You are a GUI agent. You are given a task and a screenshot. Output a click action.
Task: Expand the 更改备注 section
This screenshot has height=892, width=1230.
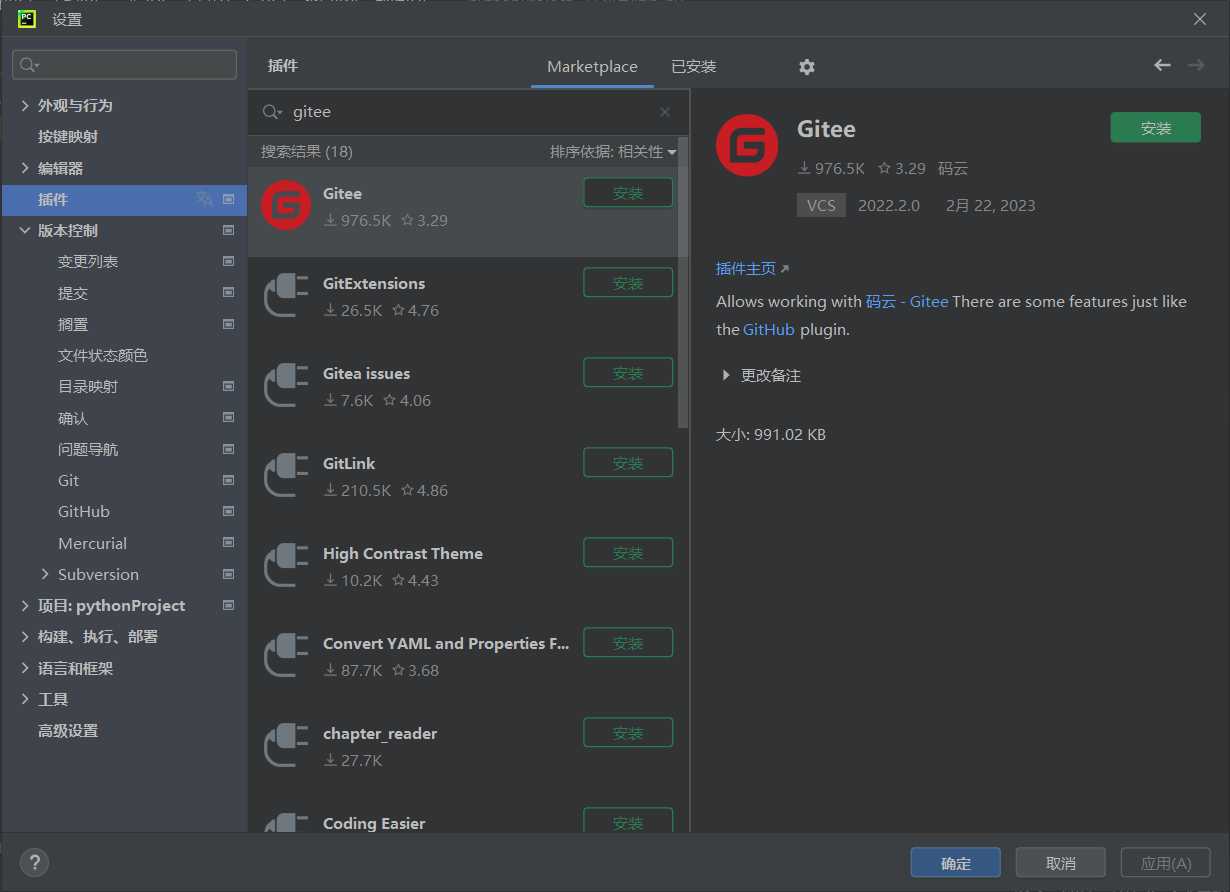coord(726,376)
